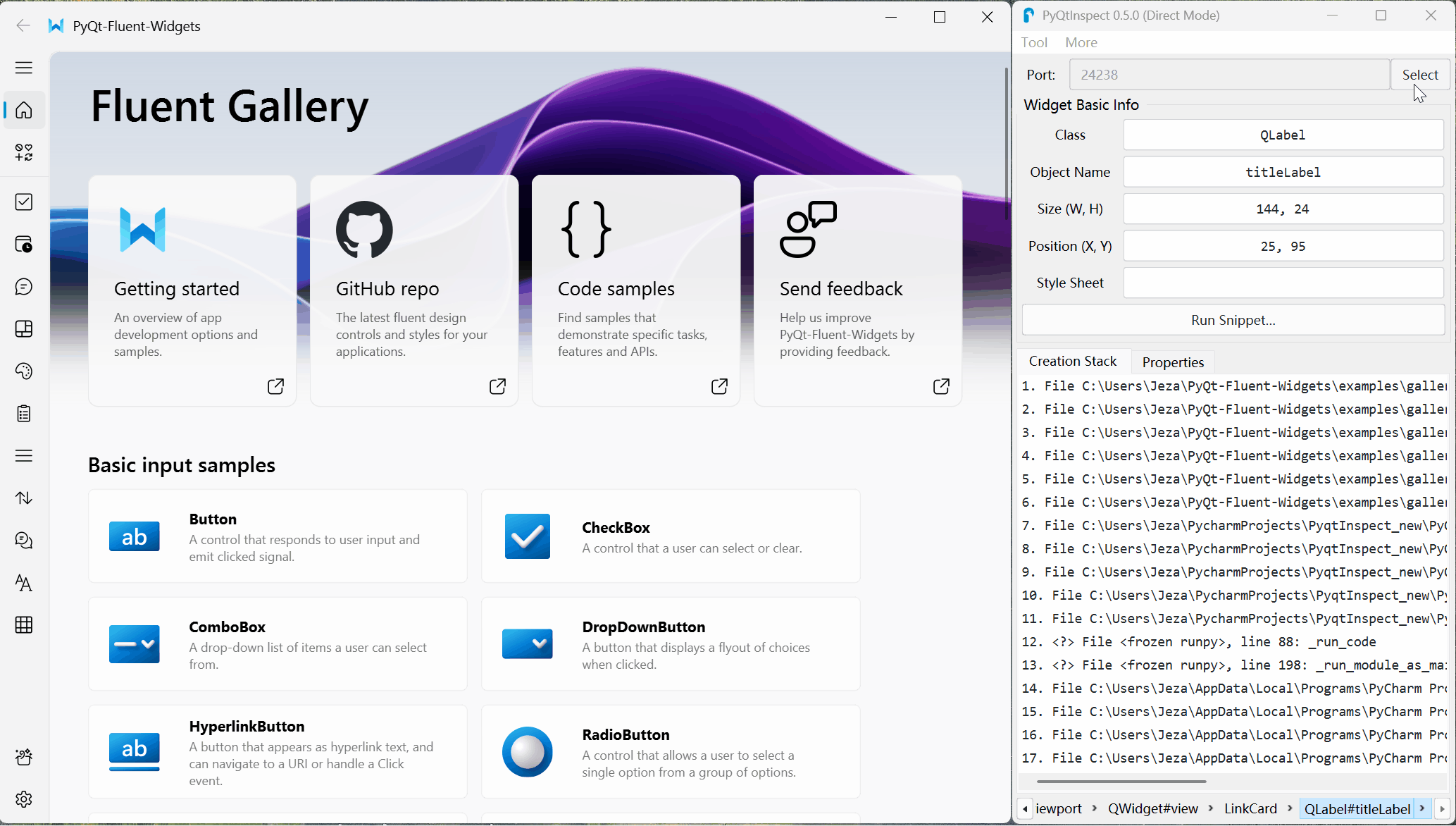Click the Run Snippet... button
Image resolution: width=1456 pixels, height=826 pixels.
(1233, 320)
